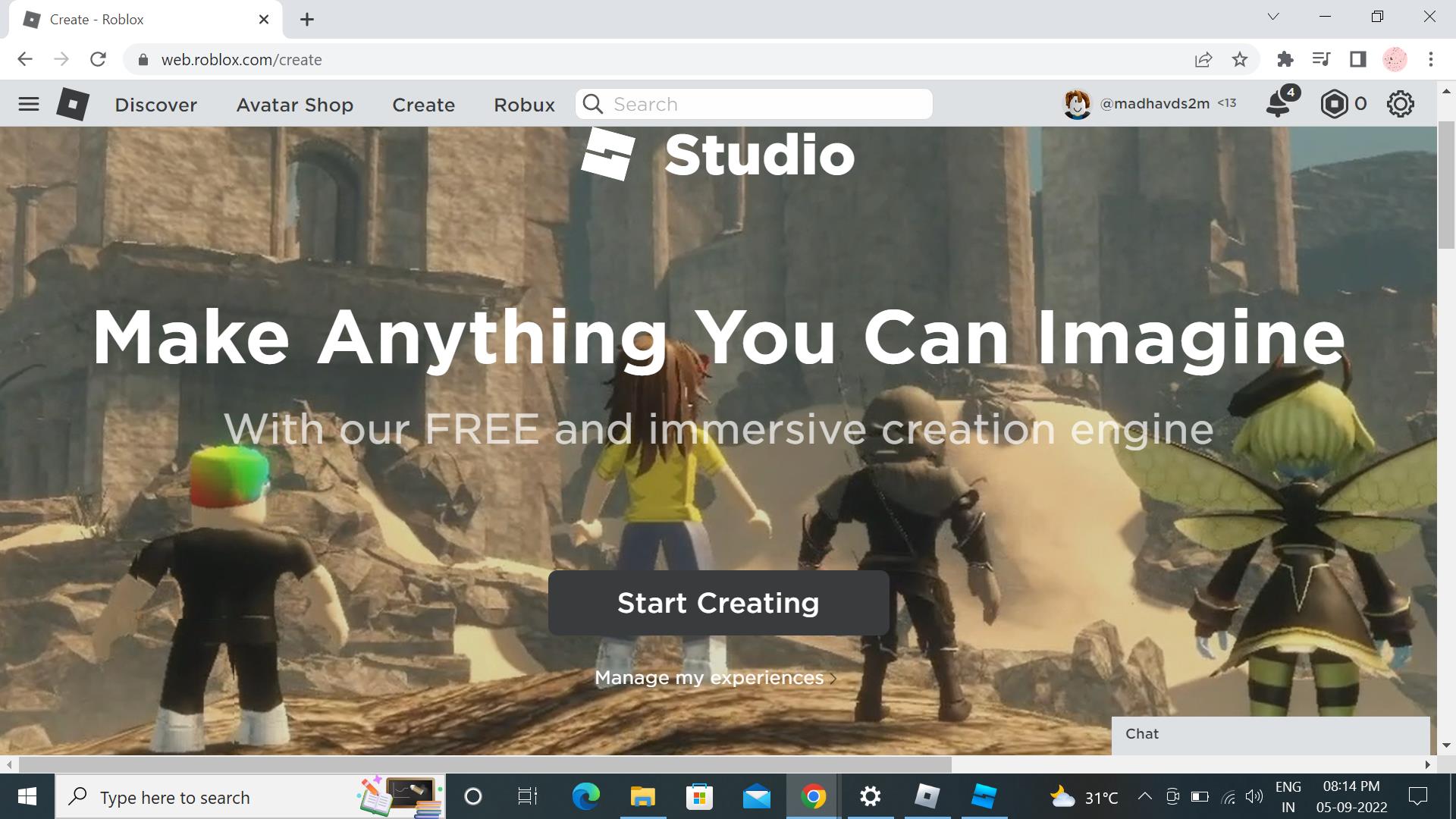Open Task View

pos(528,797)
